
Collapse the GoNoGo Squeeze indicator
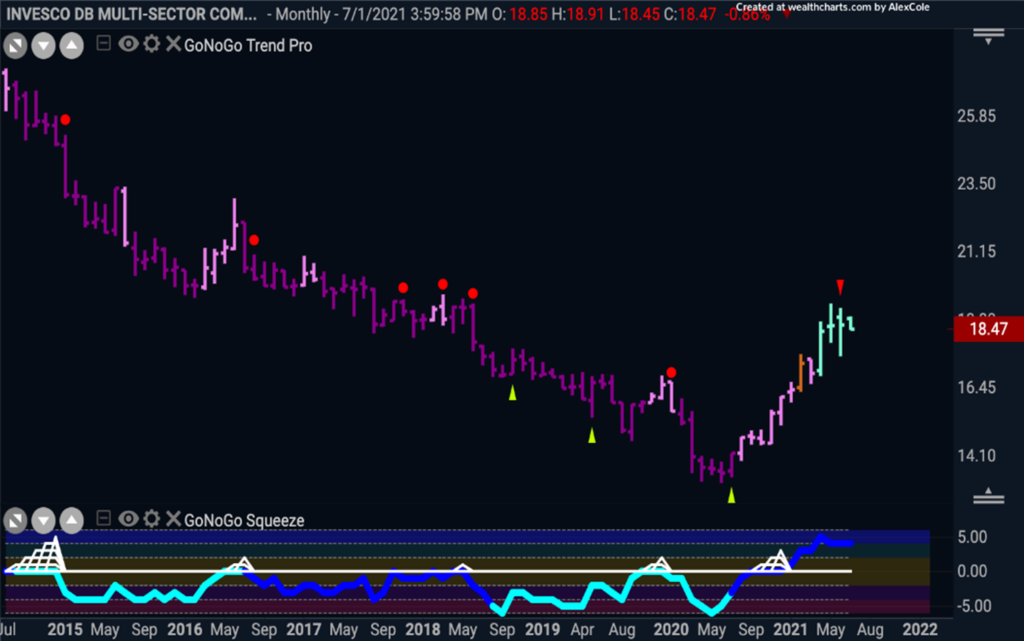(103, 518)
